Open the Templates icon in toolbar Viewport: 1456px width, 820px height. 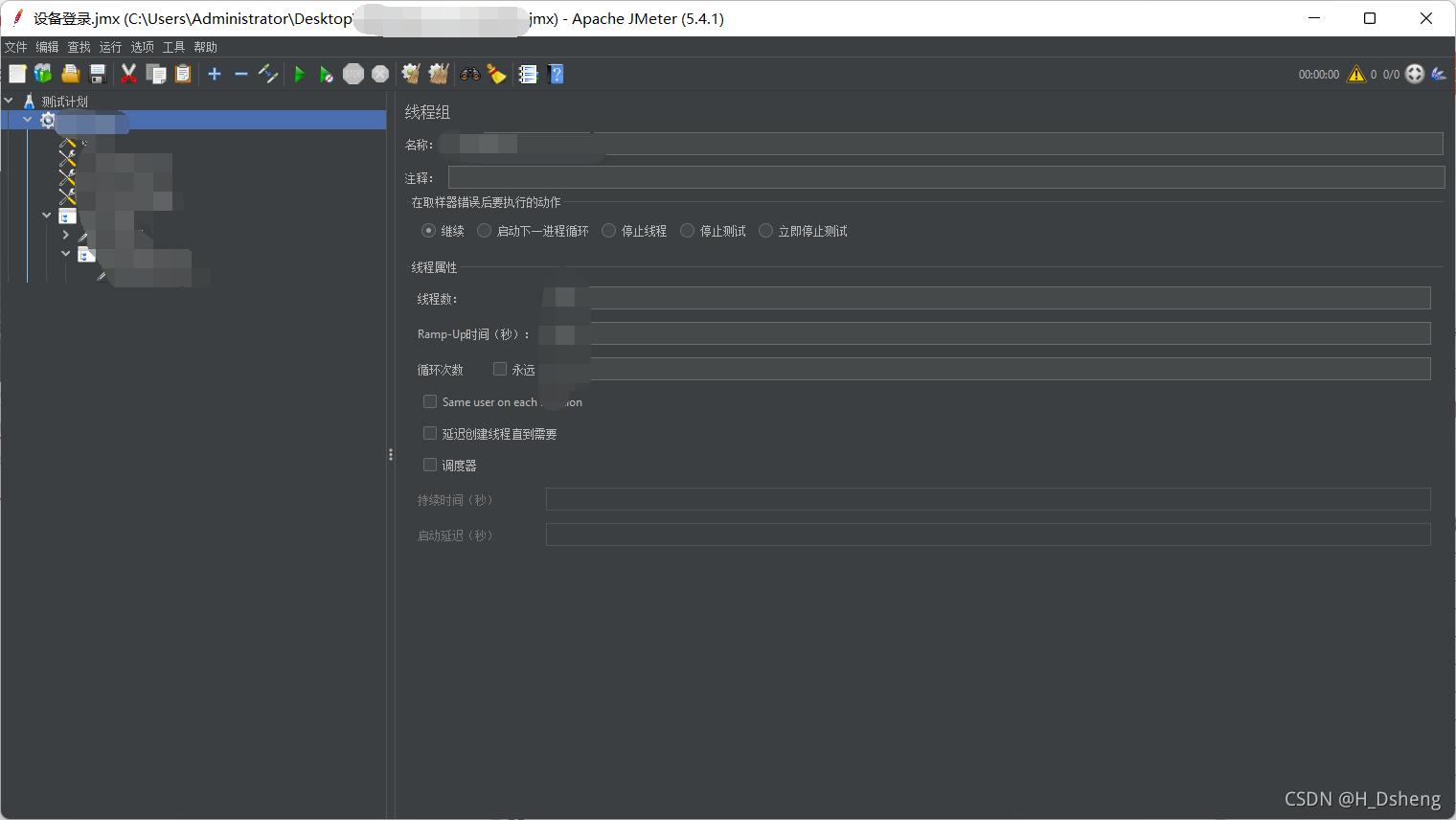(43, 74)
